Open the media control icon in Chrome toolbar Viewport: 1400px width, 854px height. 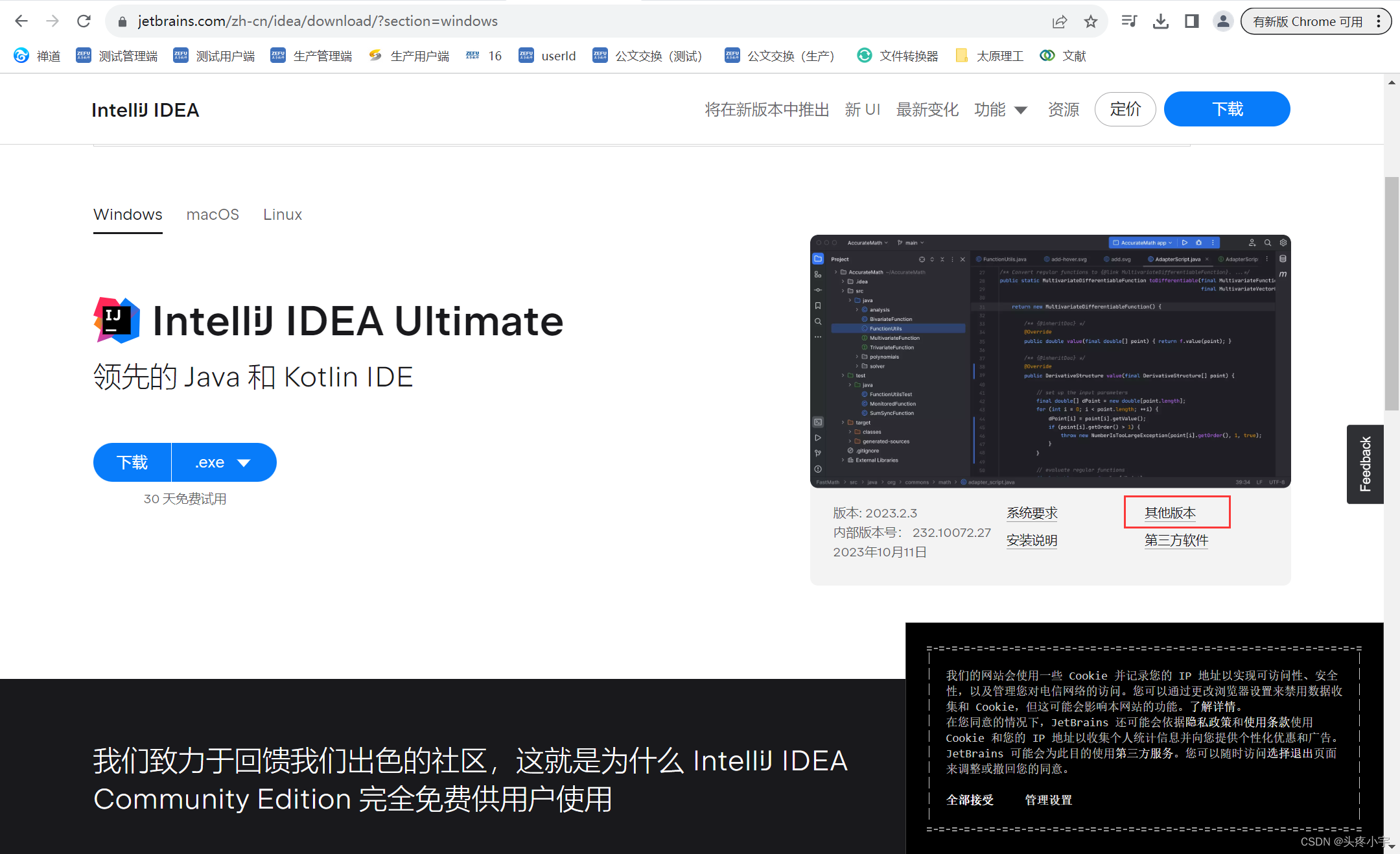click(1130, 21)
